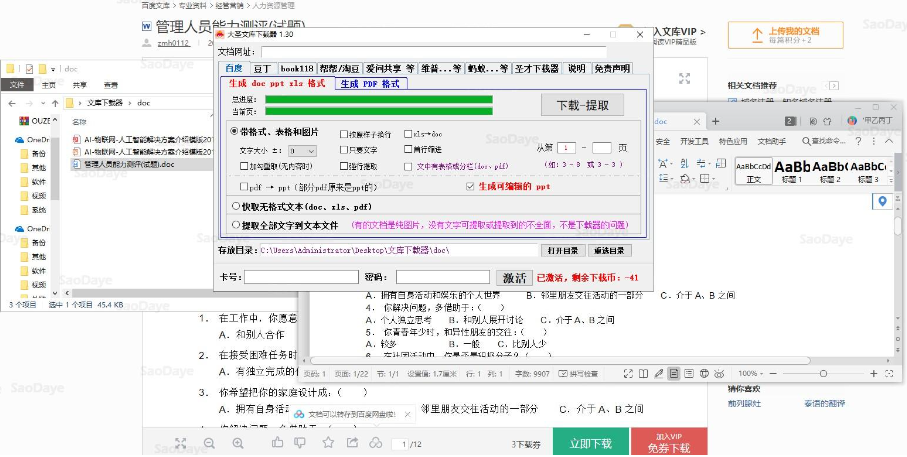Click 文档网址 input field
Viewport: 907px width, 457px height.
tap(434, 52)
